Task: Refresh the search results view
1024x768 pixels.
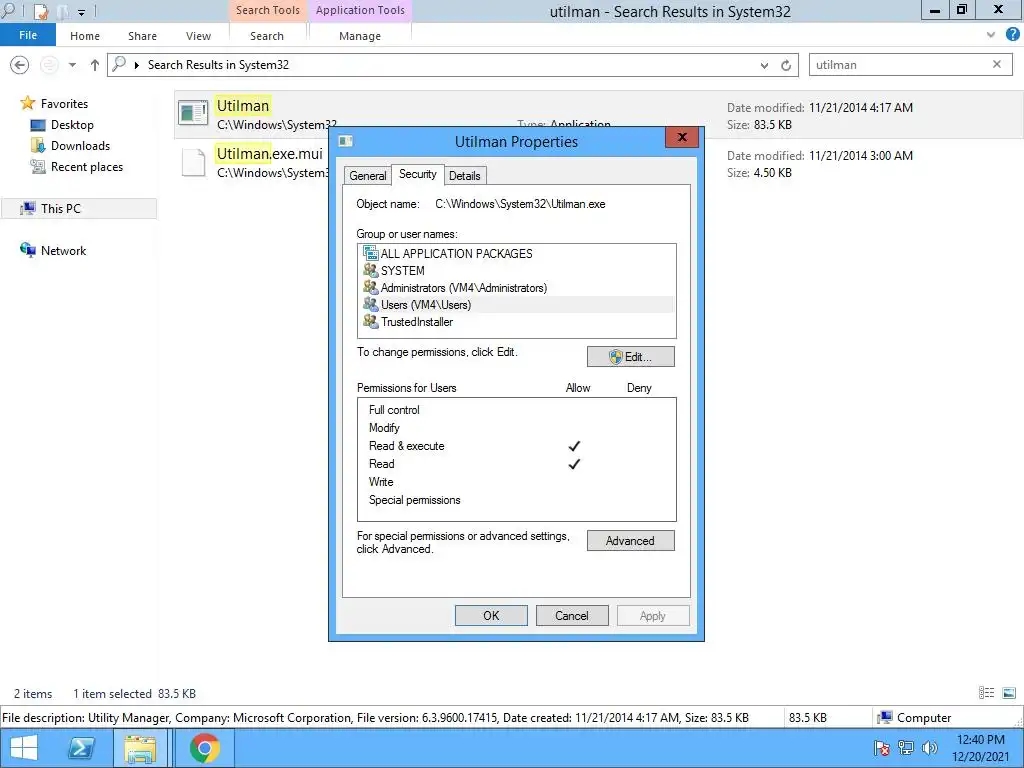Action: click(x=786, y=65)
